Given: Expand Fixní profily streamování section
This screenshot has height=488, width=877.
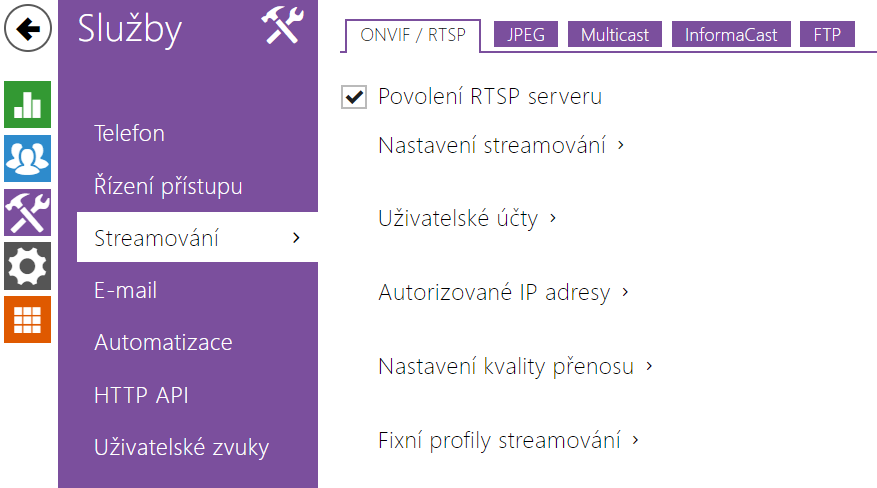Looking at the screenshot, I should (x=508, y=440).
